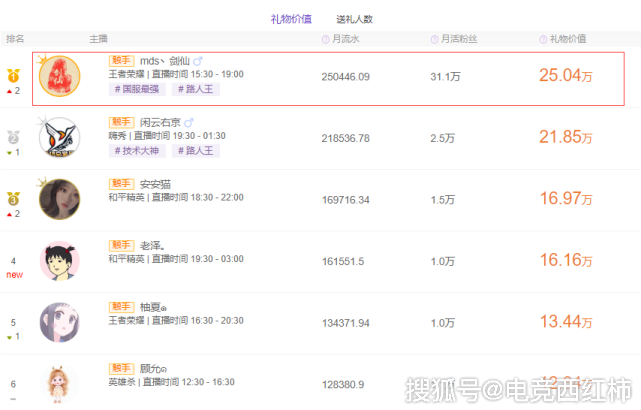
Task: Click the male gender icon beside mds、剑仙
Action: (198, 61)
